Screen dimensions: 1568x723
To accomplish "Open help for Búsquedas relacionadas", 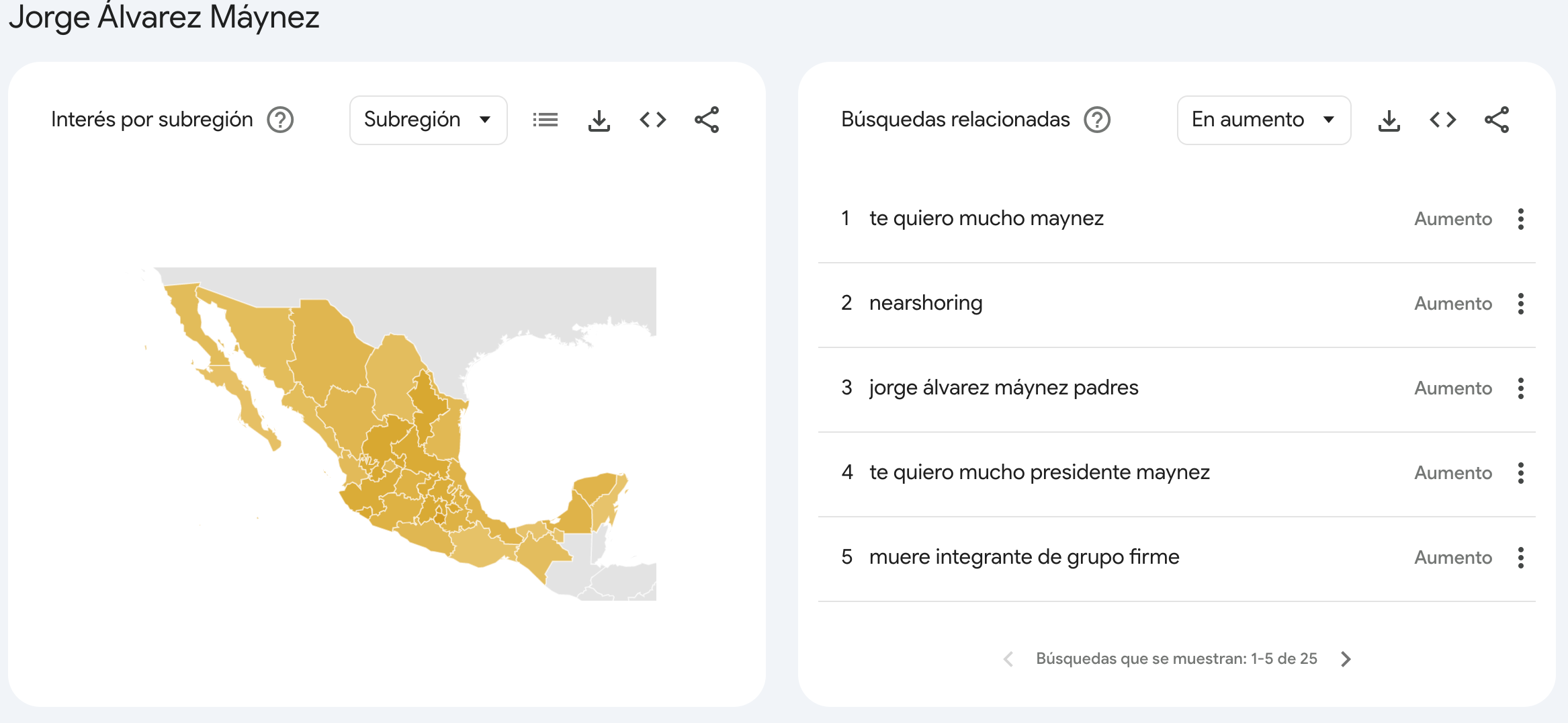I will click(x=1096, y=120).
